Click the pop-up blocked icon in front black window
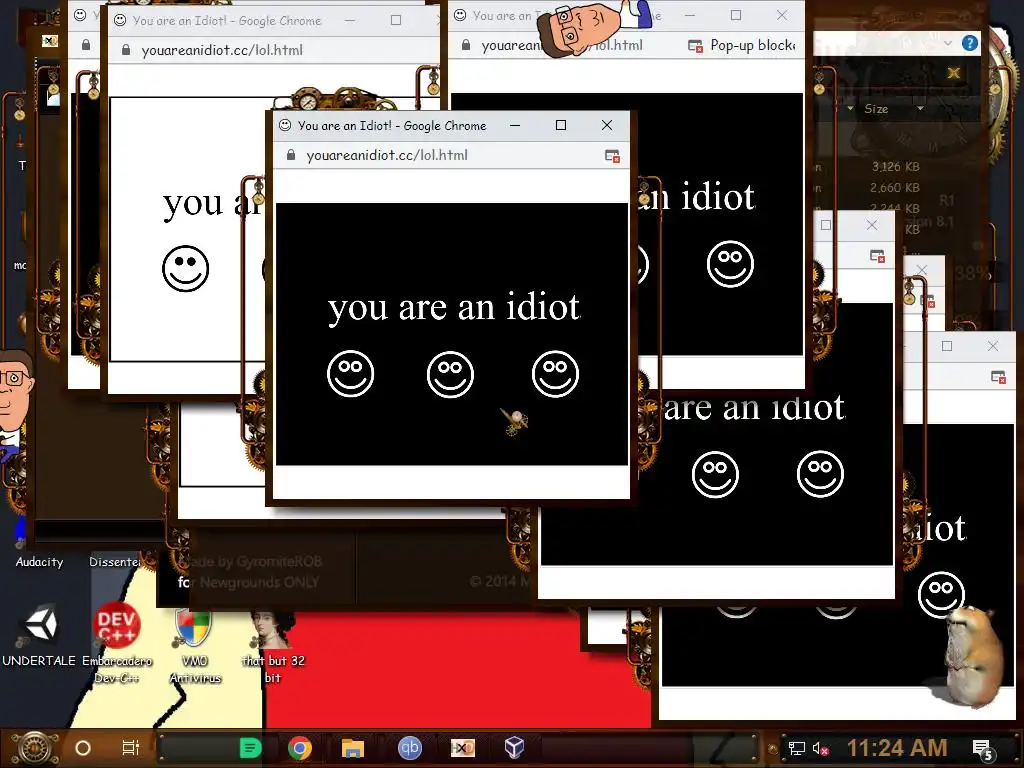Screen dimensions: 1024x768 click(x=612, y=155)
